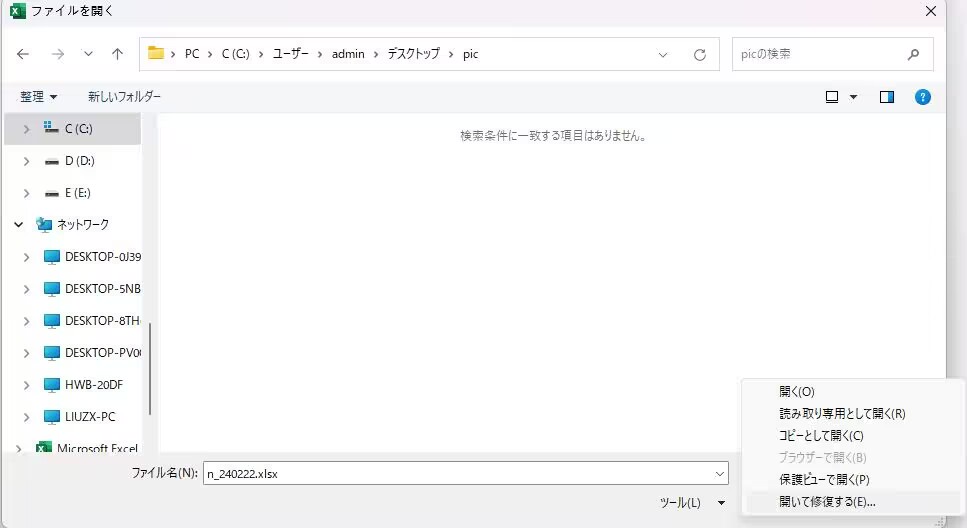Select C (C:) in the breadcrumb
This screenshot has height=528, width=967.
236,54
